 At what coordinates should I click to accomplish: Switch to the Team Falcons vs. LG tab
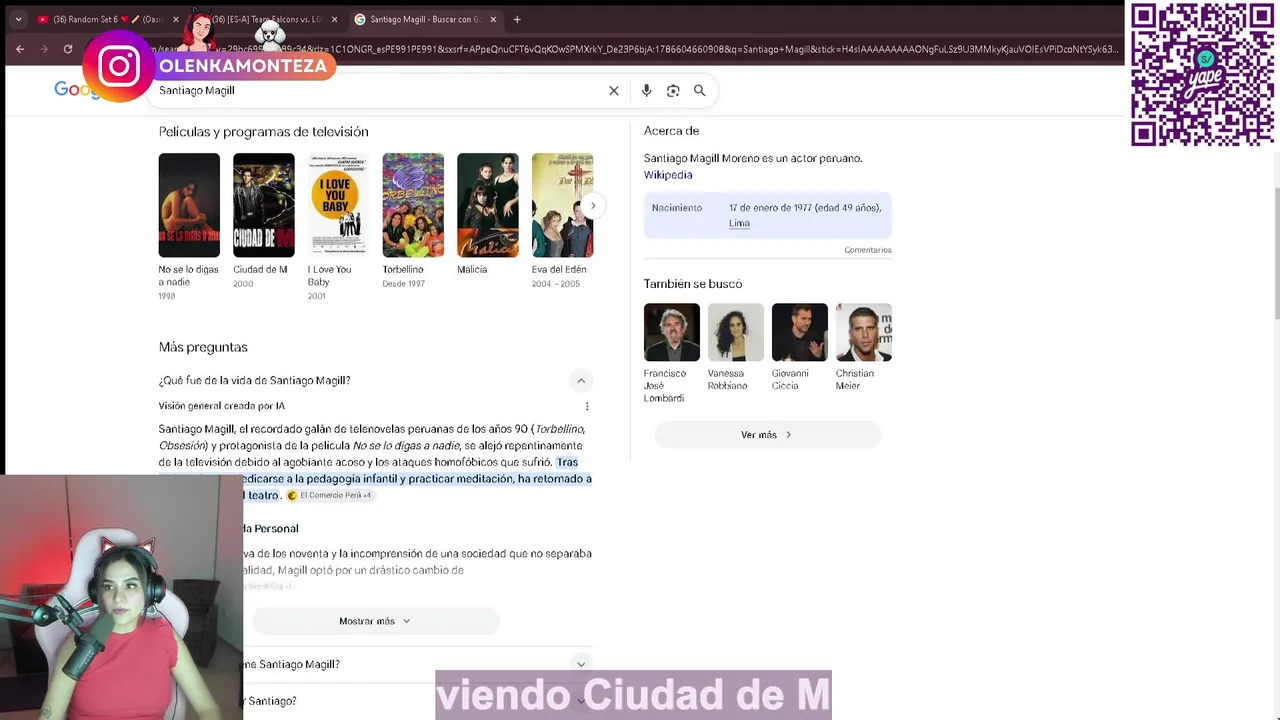point(266,19)
